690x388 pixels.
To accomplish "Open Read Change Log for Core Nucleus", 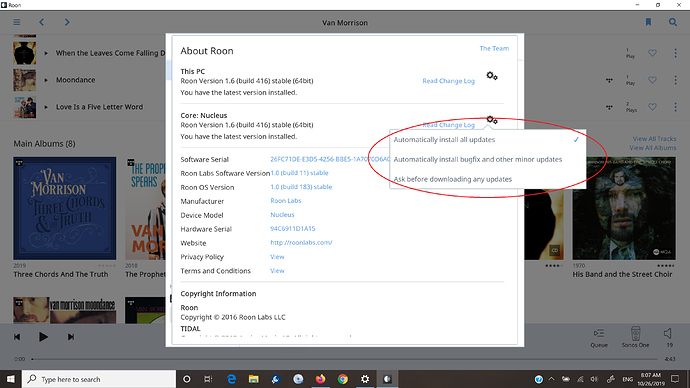I will click(x=448, y=125).
